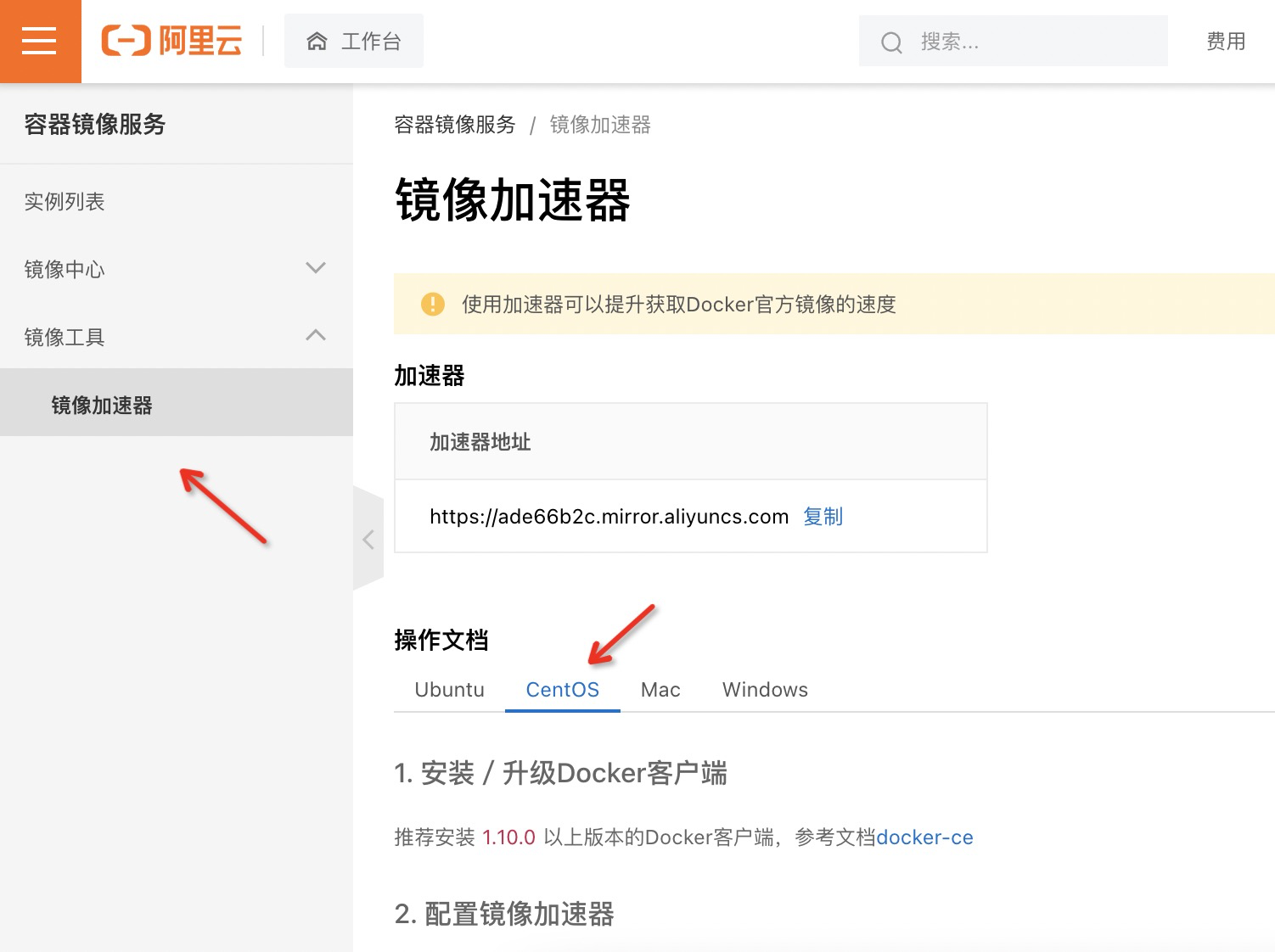Focus the 搜索 search input field
The image size is (1275, 952).
click(x=1013, y=41)
